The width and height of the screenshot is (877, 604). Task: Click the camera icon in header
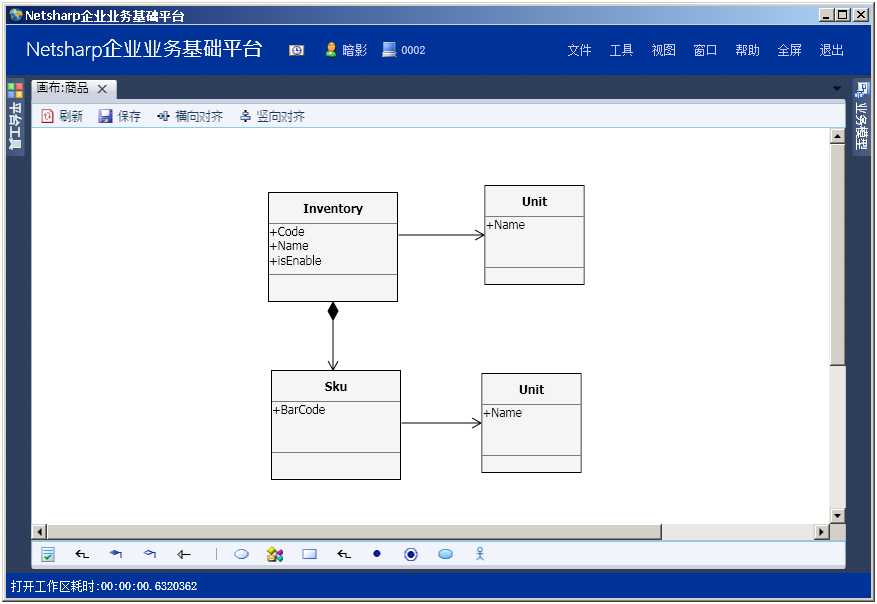(296, 50)
